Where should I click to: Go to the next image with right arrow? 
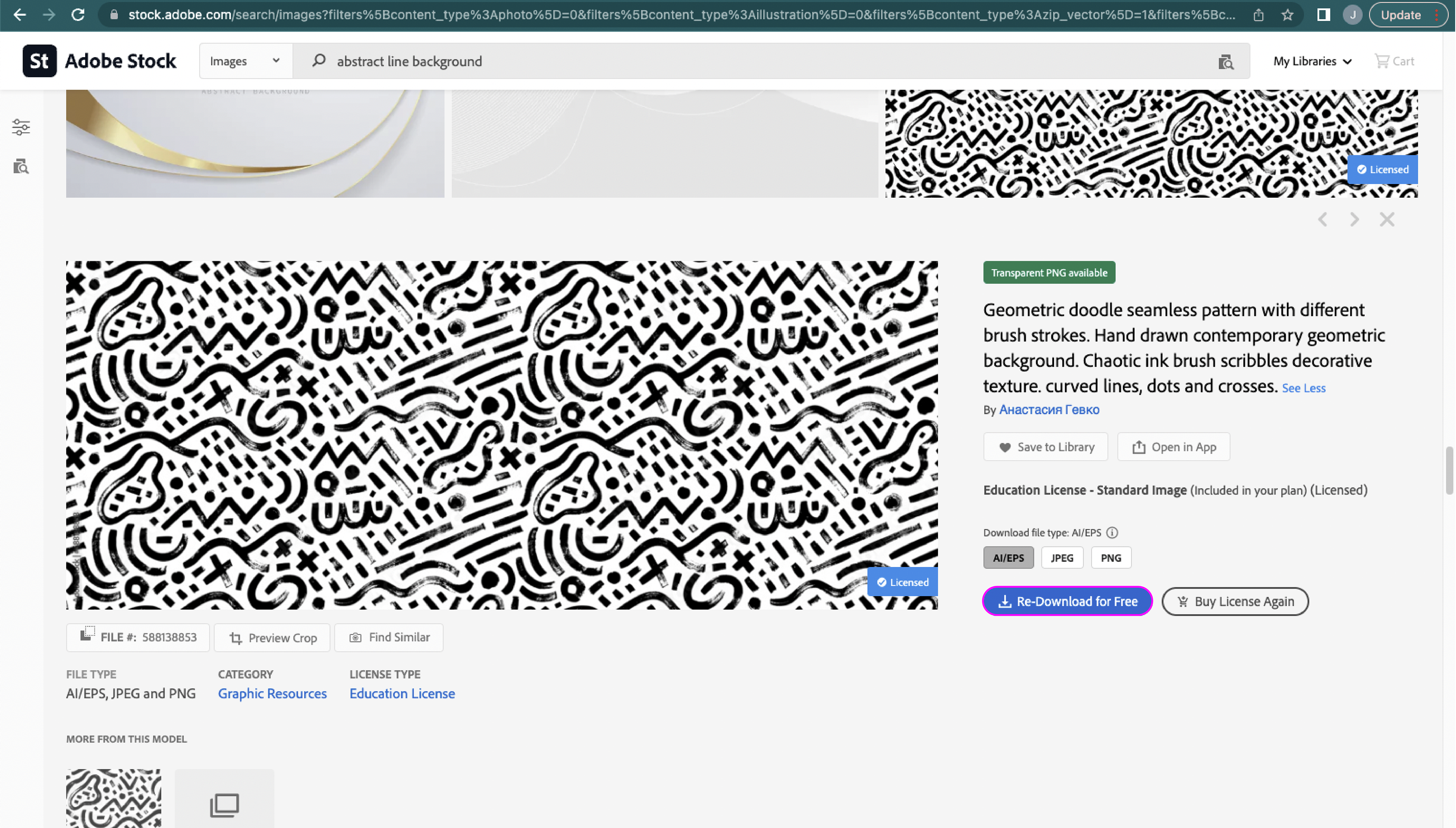tap(1355, 220)
